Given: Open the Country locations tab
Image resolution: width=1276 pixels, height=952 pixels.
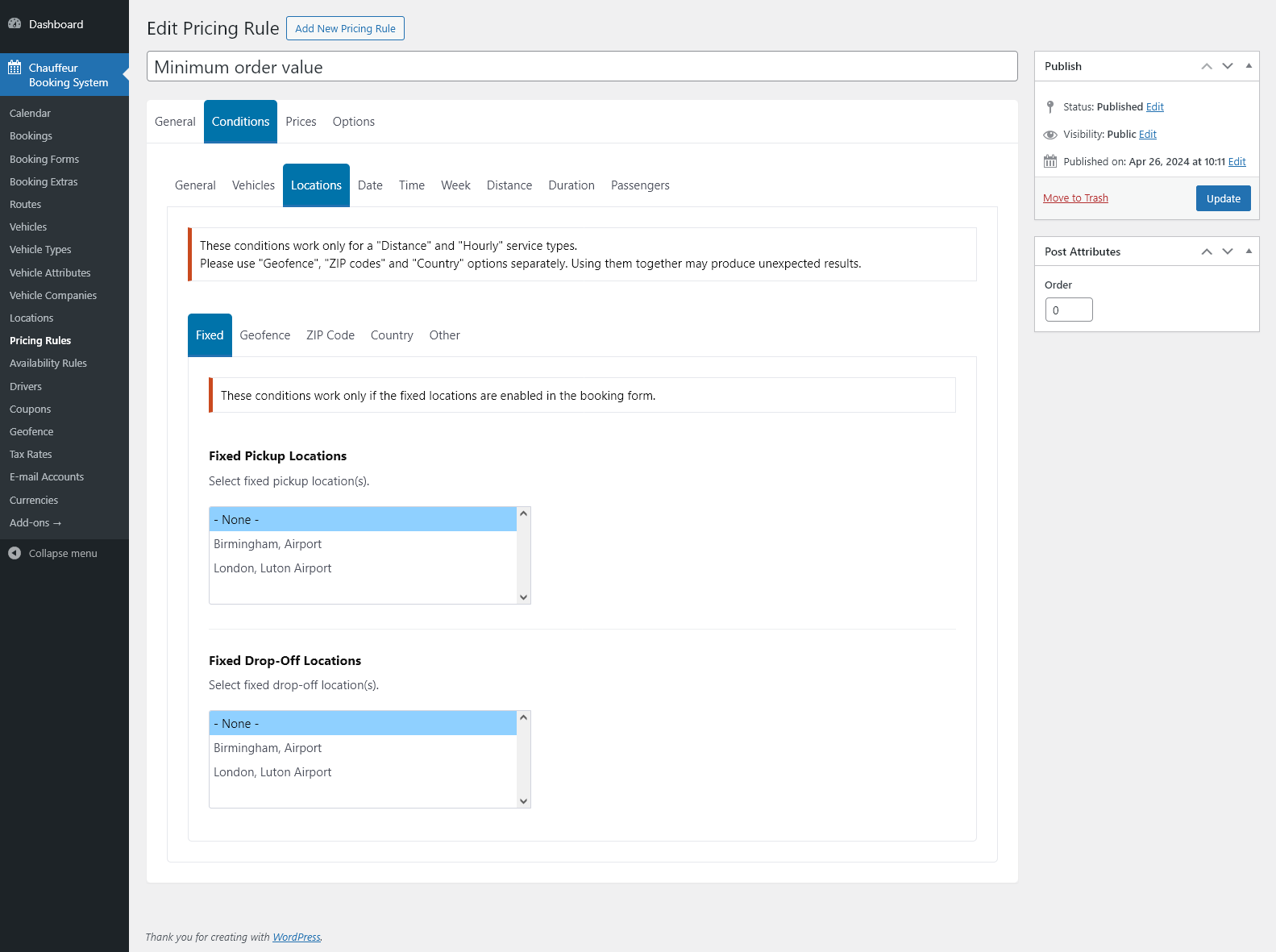Looking at the screenshot, I should click(392, 335).
